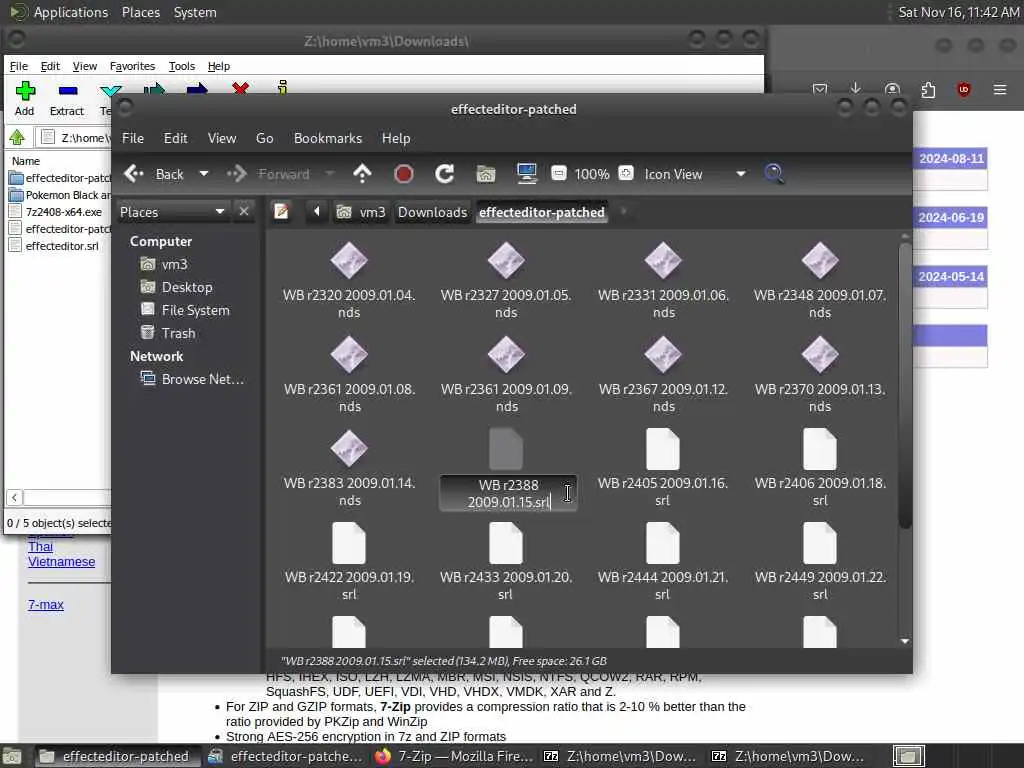The height and width of the screenshot is (768, 1024).
Task: Open the Bookmarks menu
Action: coord(328,138)
